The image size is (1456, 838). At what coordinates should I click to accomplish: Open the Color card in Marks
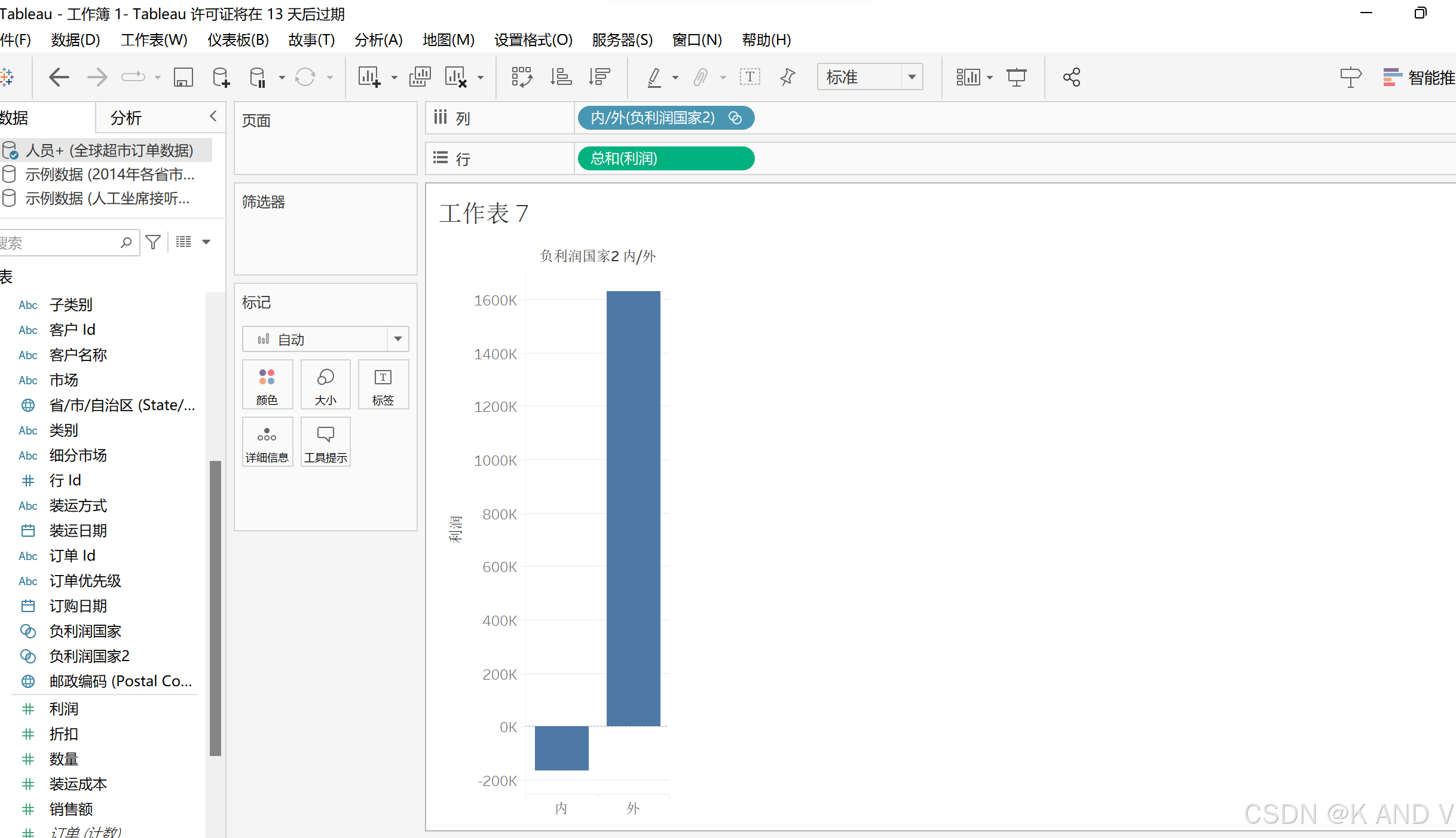(x=267, y=384)
